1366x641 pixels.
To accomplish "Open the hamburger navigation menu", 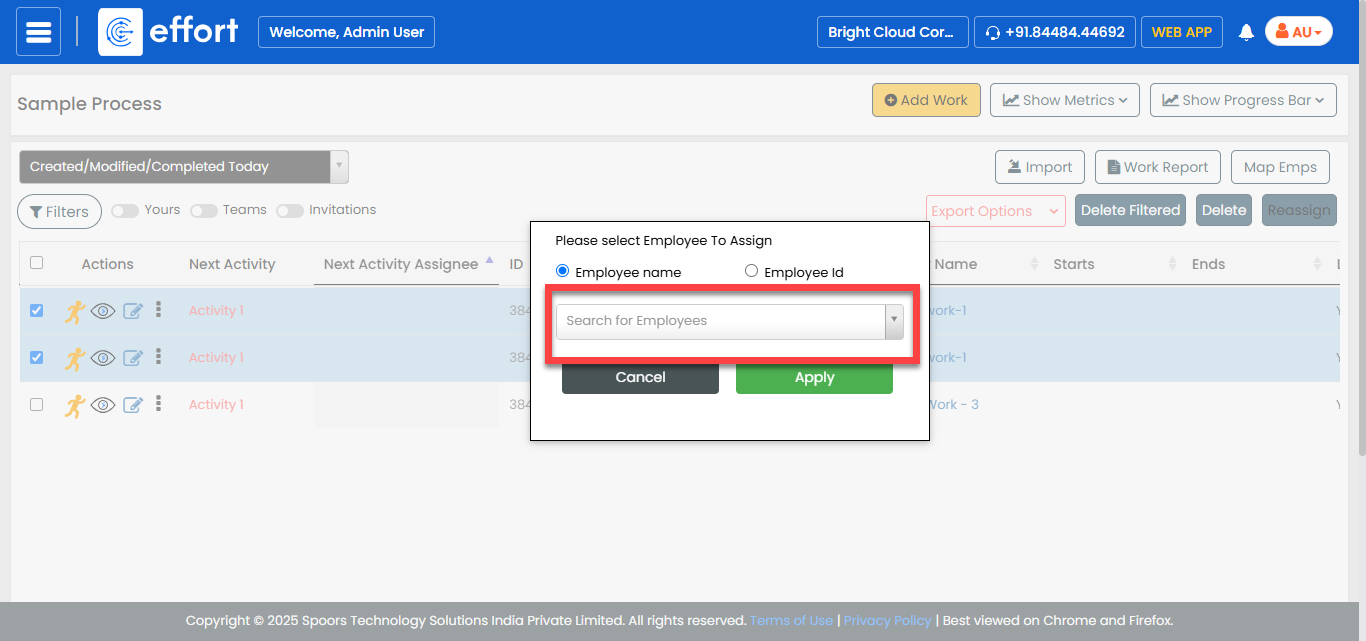I will click(x=38, y=32).
